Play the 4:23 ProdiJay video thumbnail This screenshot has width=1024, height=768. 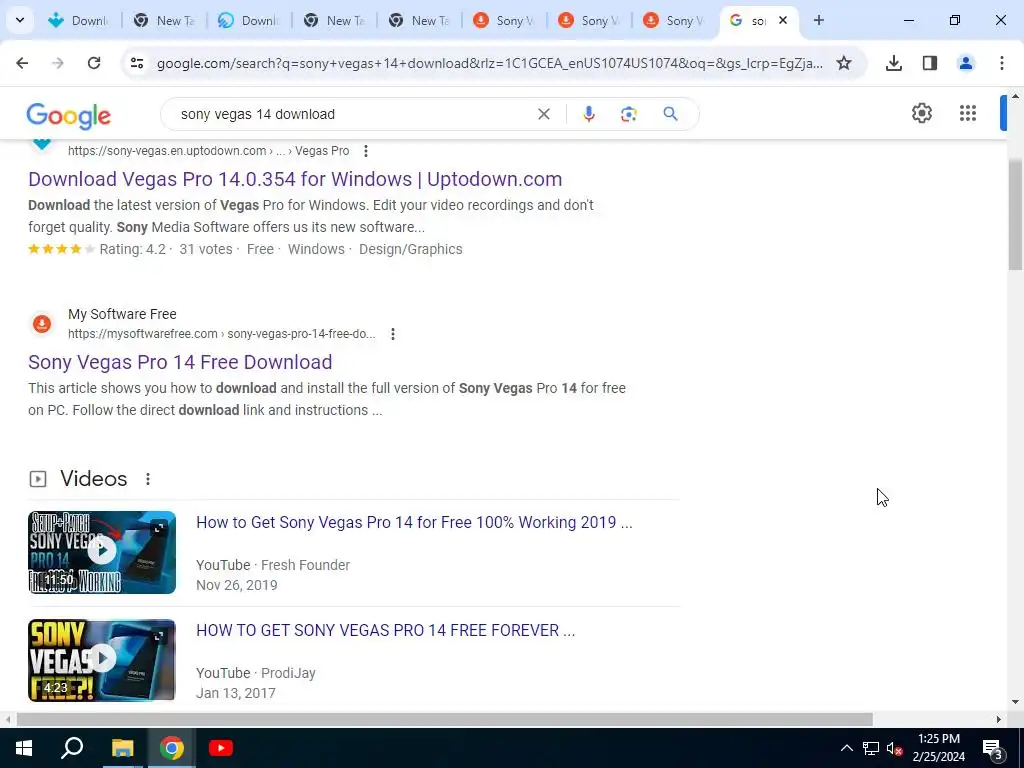[x=102, y=660]
